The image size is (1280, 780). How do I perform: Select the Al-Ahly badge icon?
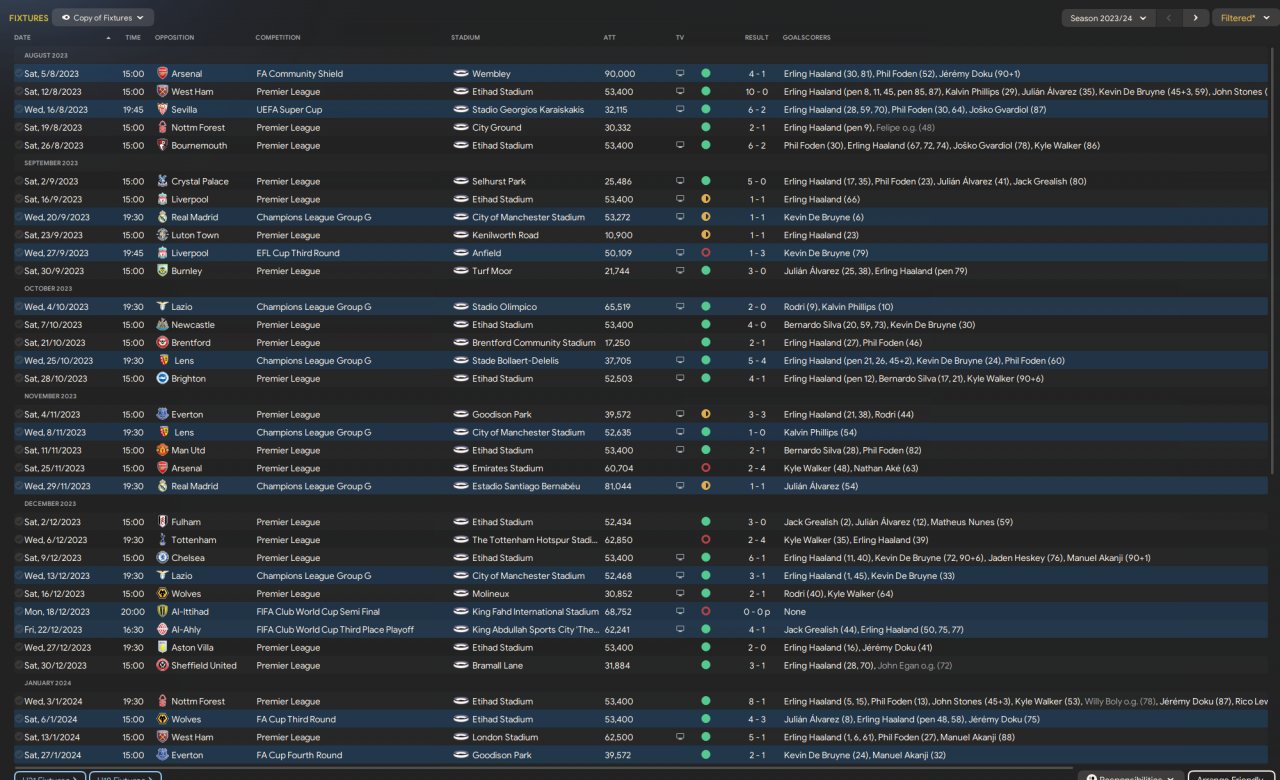[x=163, y=630]
